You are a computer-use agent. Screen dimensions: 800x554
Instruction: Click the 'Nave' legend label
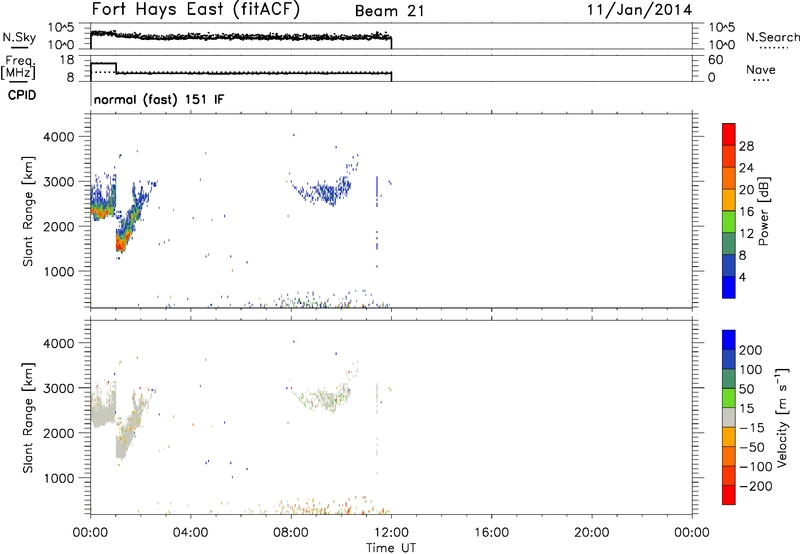click(x=761, y=69)
